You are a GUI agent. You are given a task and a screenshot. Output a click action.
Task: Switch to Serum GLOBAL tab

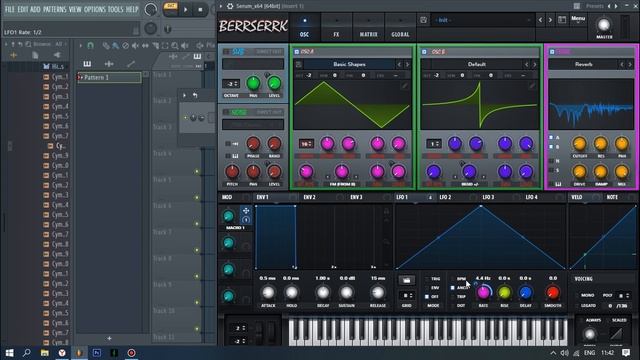400,27
